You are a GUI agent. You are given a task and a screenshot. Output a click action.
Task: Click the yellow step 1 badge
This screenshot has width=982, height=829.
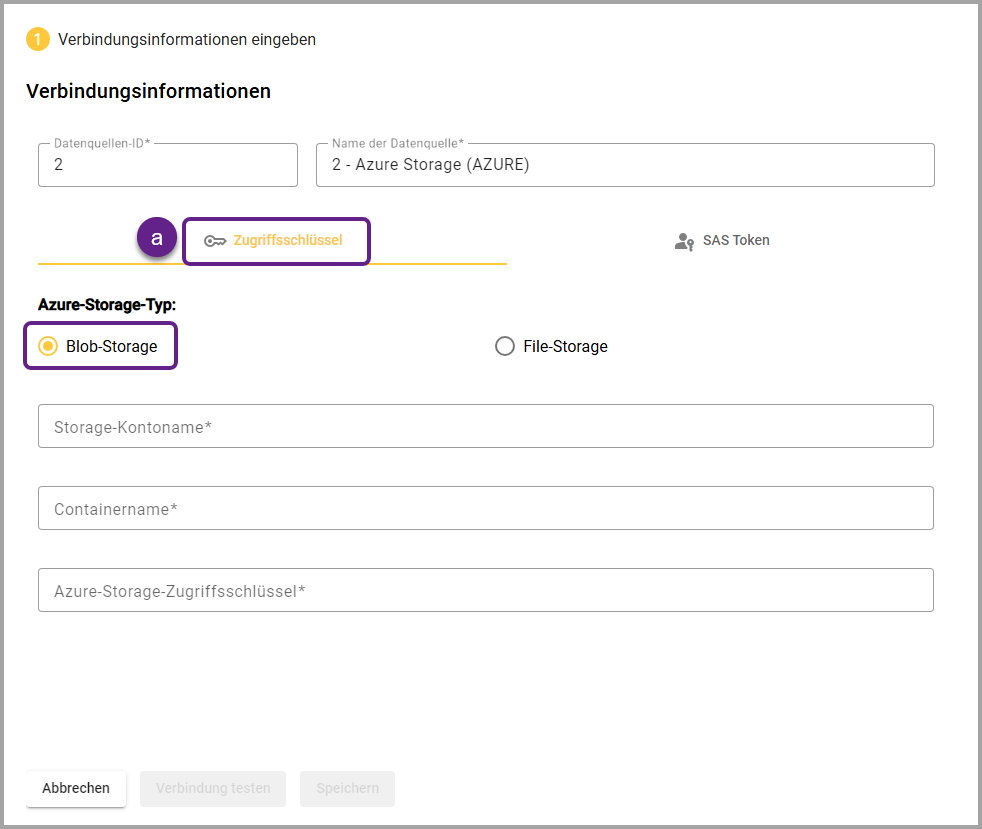pyautogui.click(x=38, y=40)
